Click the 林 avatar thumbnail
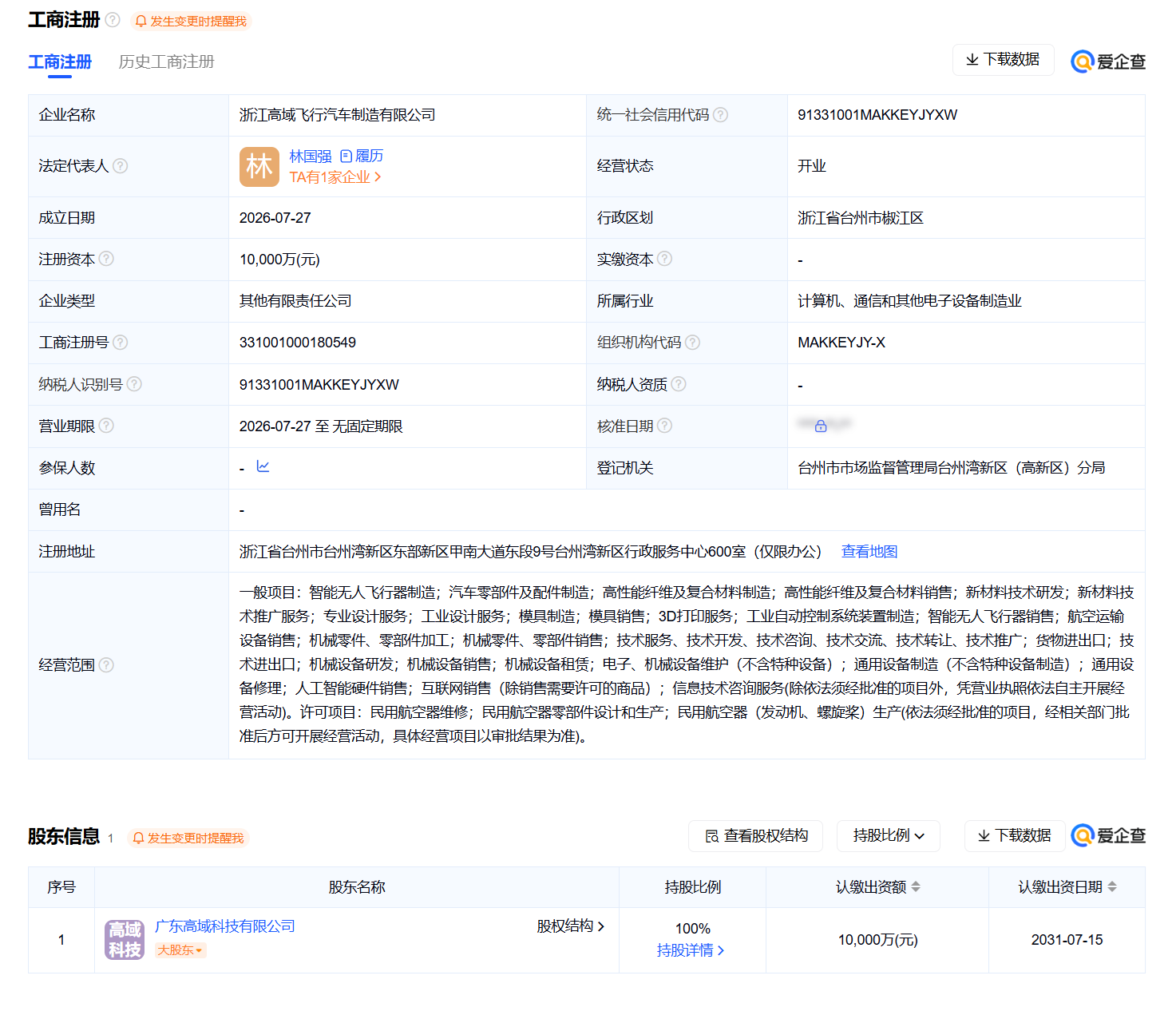1176x1011 pixels. (259, 167)
